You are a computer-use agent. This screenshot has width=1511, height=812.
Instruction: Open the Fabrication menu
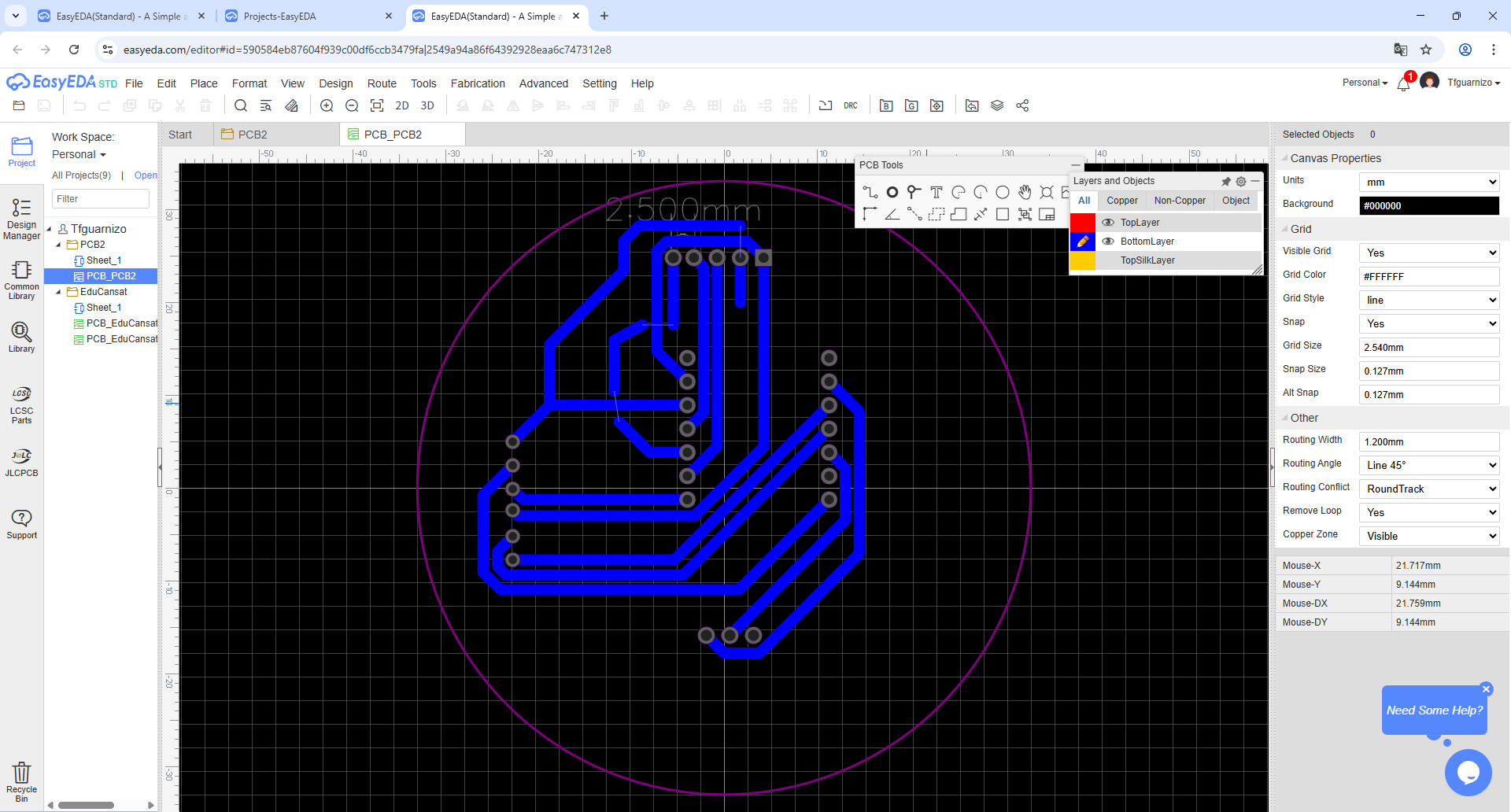click(478, 83)
